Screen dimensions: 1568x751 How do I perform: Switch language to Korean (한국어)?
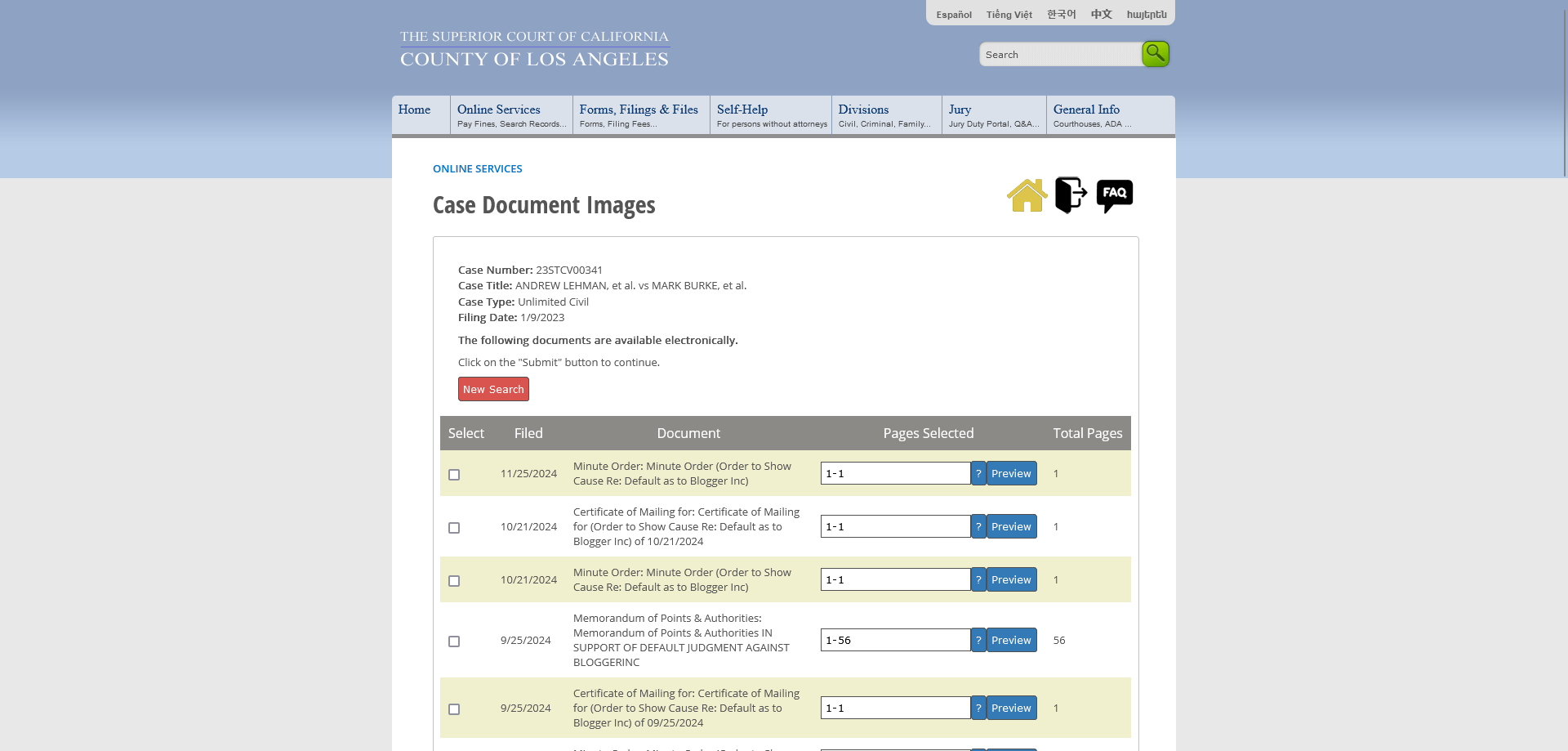(1062, 14)
